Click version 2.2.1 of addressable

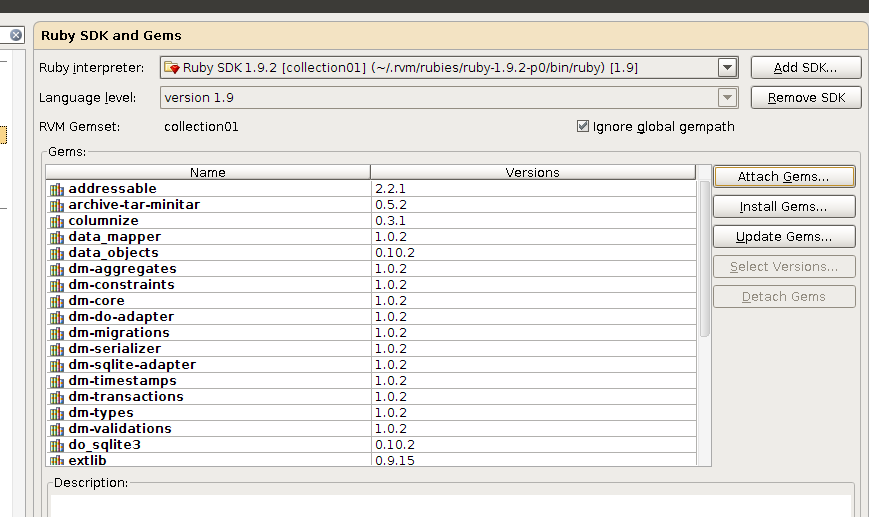click(390, 189)
